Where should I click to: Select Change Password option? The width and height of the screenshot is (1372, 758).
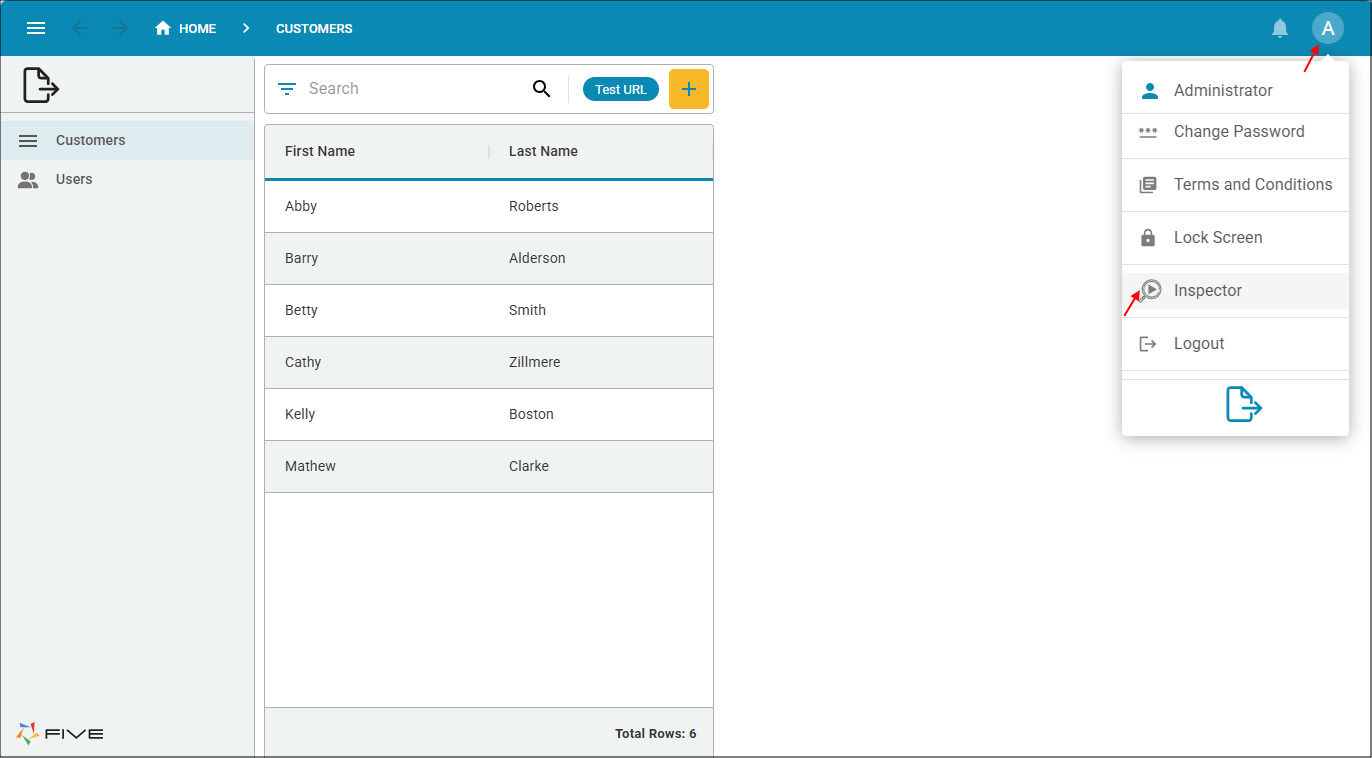point(1238,132)
